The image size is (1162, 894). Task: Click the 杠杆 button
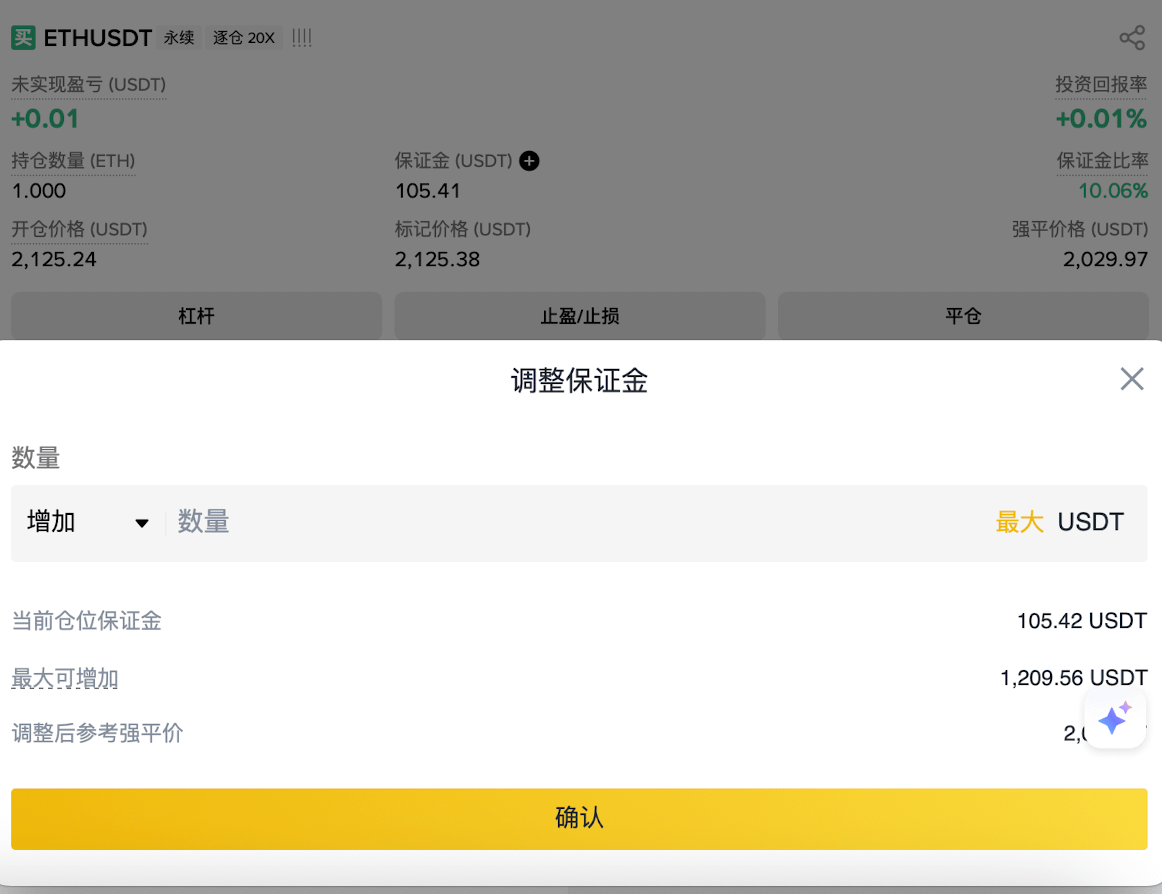(x=196, y=317)
